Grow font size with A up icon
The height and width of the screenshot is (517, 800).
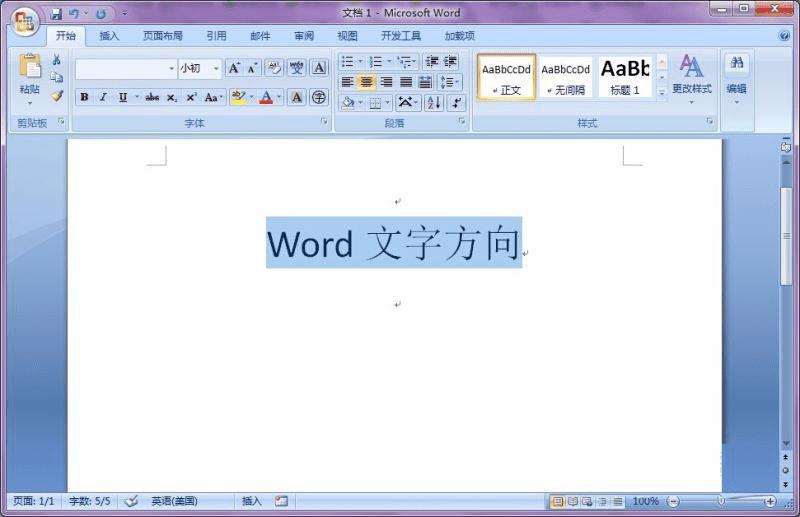234,68
